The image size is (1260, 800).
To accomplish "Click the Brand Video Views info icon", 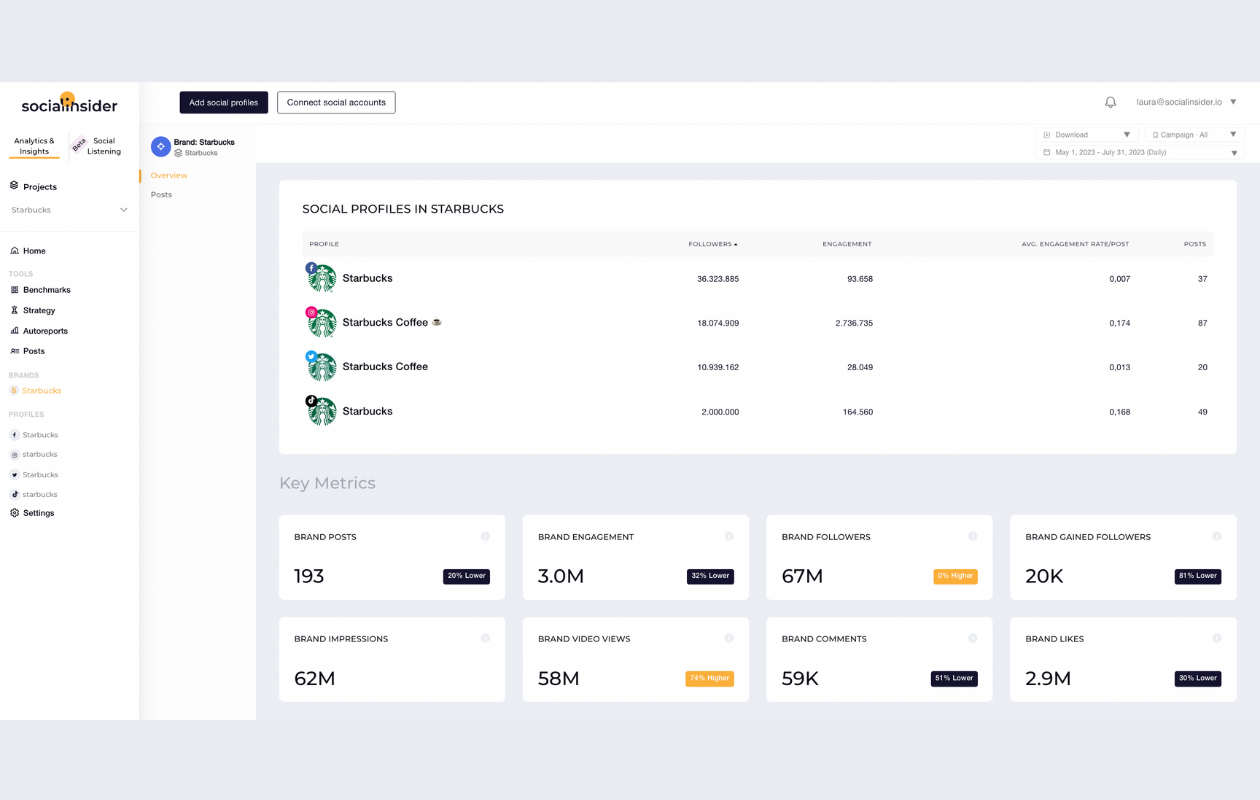I will 729,638.
